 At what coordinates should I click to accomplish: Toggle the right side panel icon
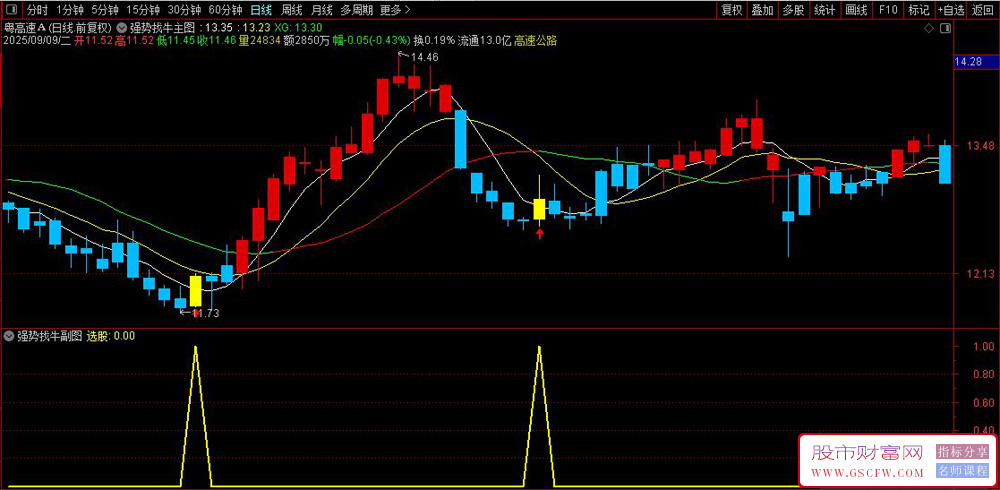pyautogui.click(x=945, y=28)
